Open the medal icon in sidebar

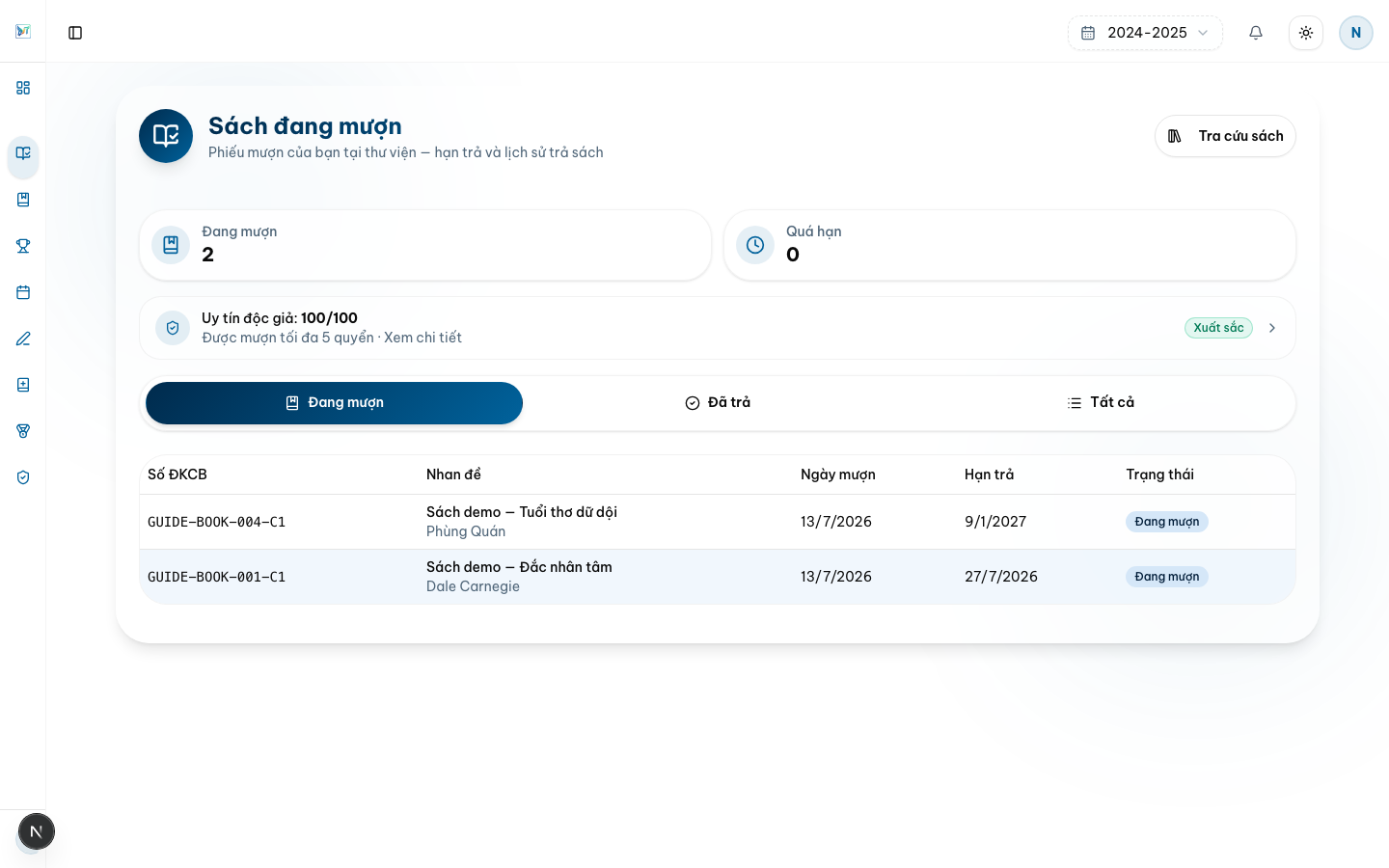pyautogui.click(x=23, y=431)
